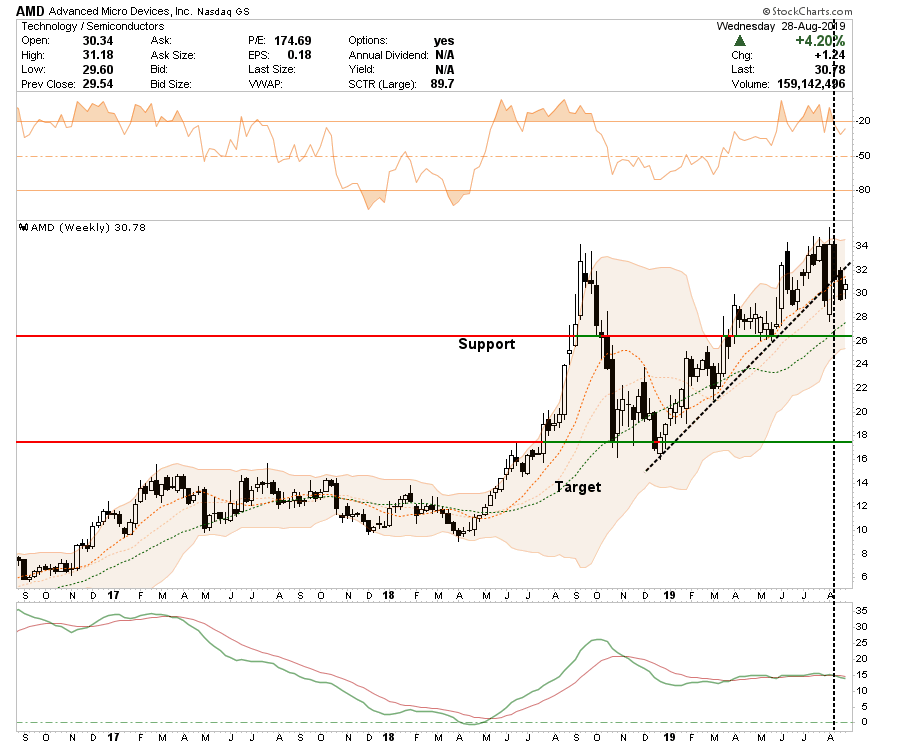
Task: Click the black dashed rising trendline
Action: pos(746,368)
